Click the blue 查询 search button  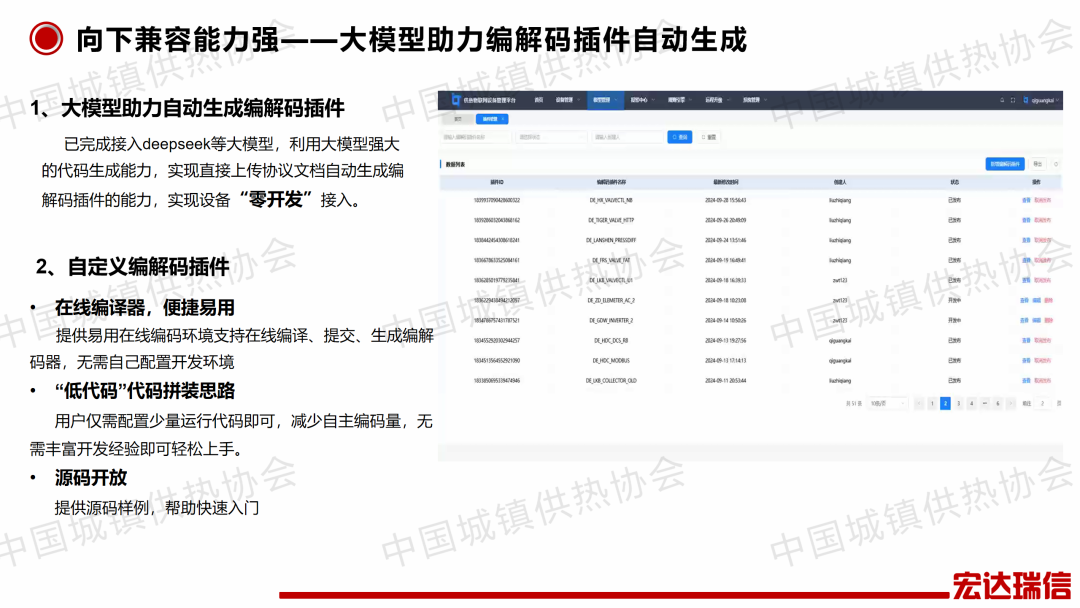[x=680, y=137]
